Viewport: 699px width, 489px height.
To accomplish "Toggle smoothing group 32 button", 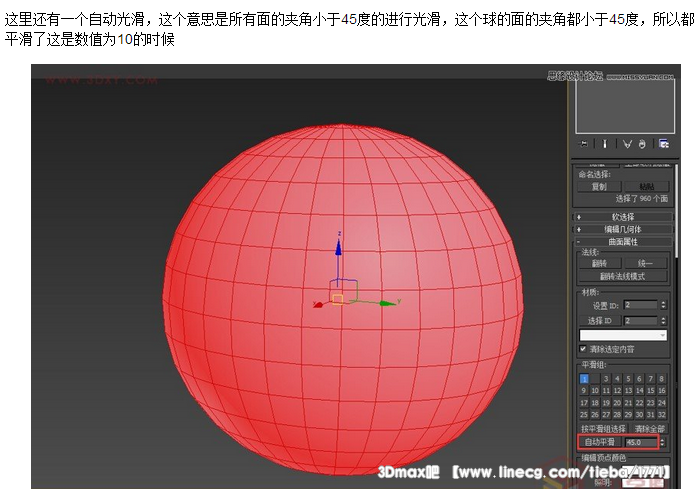I will [x=662, y=415].
